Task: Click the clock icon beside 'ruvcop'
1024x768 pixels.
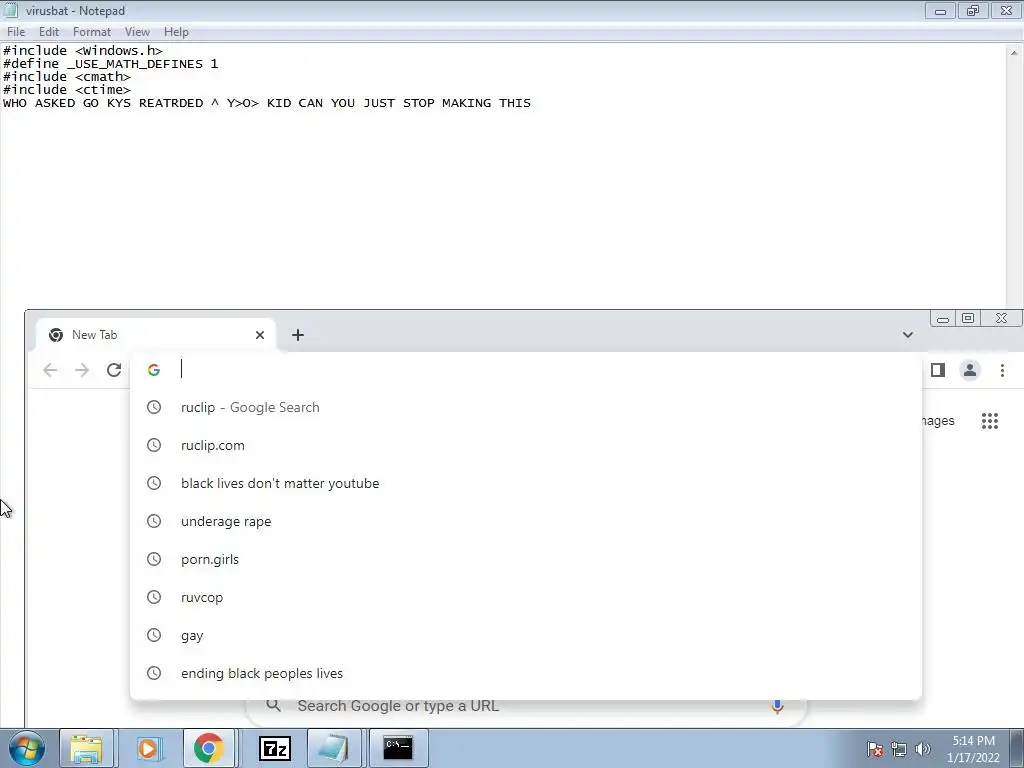Action: pos(154,598)
